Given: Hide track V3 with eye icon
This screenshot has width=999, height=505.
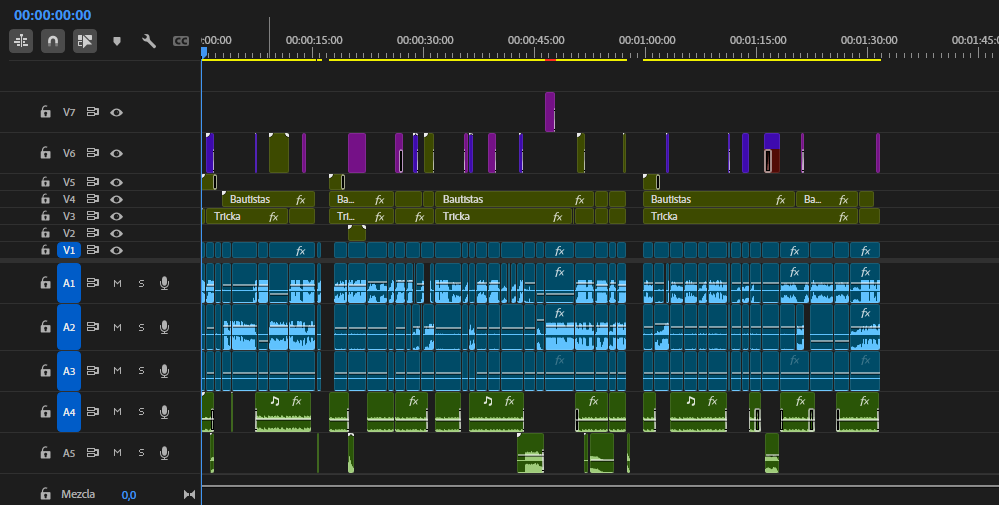Looking at the screenshot, I should pos(116,216).
